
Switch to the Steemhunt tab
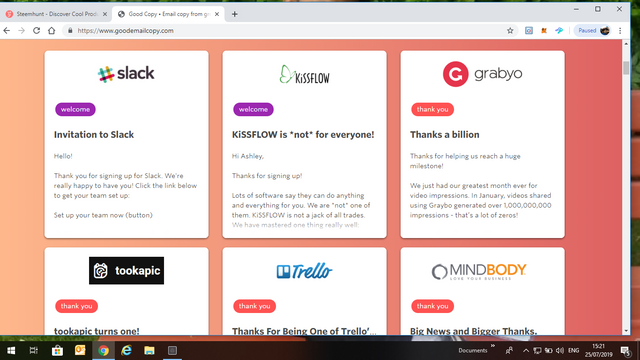coord(56,14)
